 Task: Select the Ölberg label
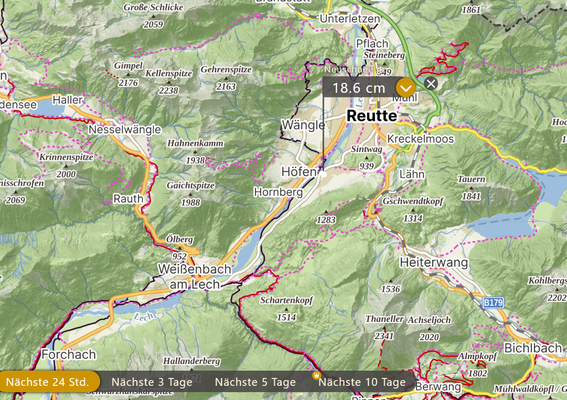pos(179,239)
